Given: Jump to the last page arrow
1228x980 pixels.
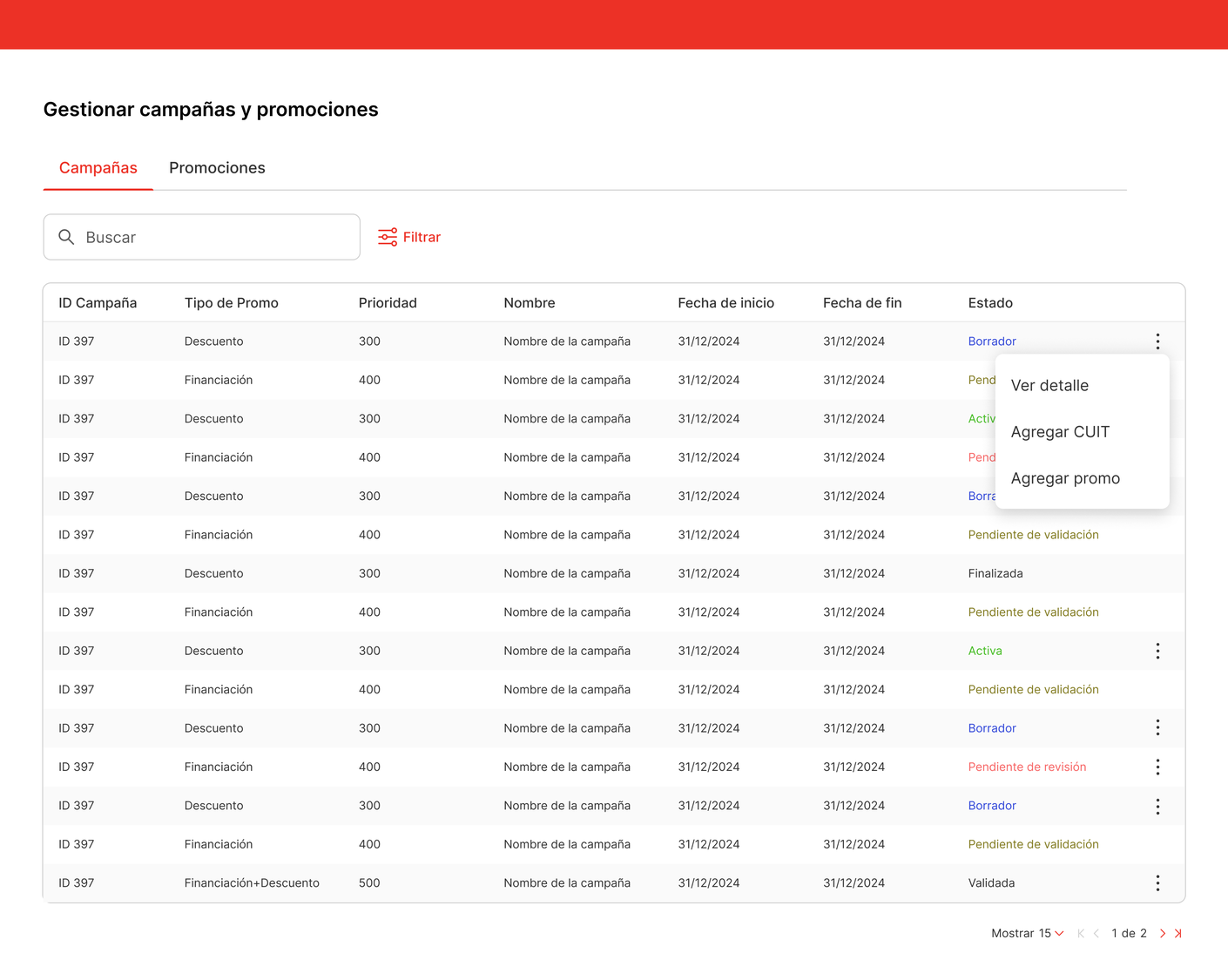Looking at the screenshot, I should tap(1177, 933).
